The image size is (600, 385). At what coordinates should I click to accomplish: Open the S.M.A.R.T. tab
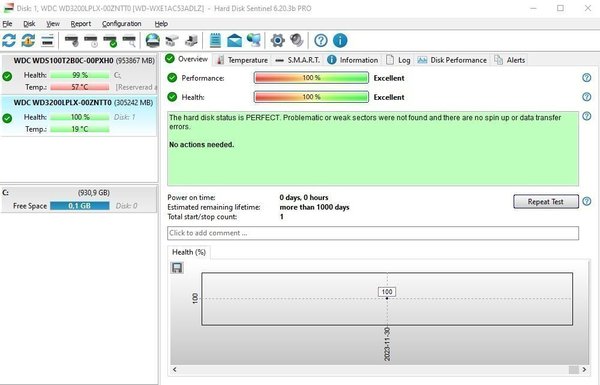click(x=298, y=60)
